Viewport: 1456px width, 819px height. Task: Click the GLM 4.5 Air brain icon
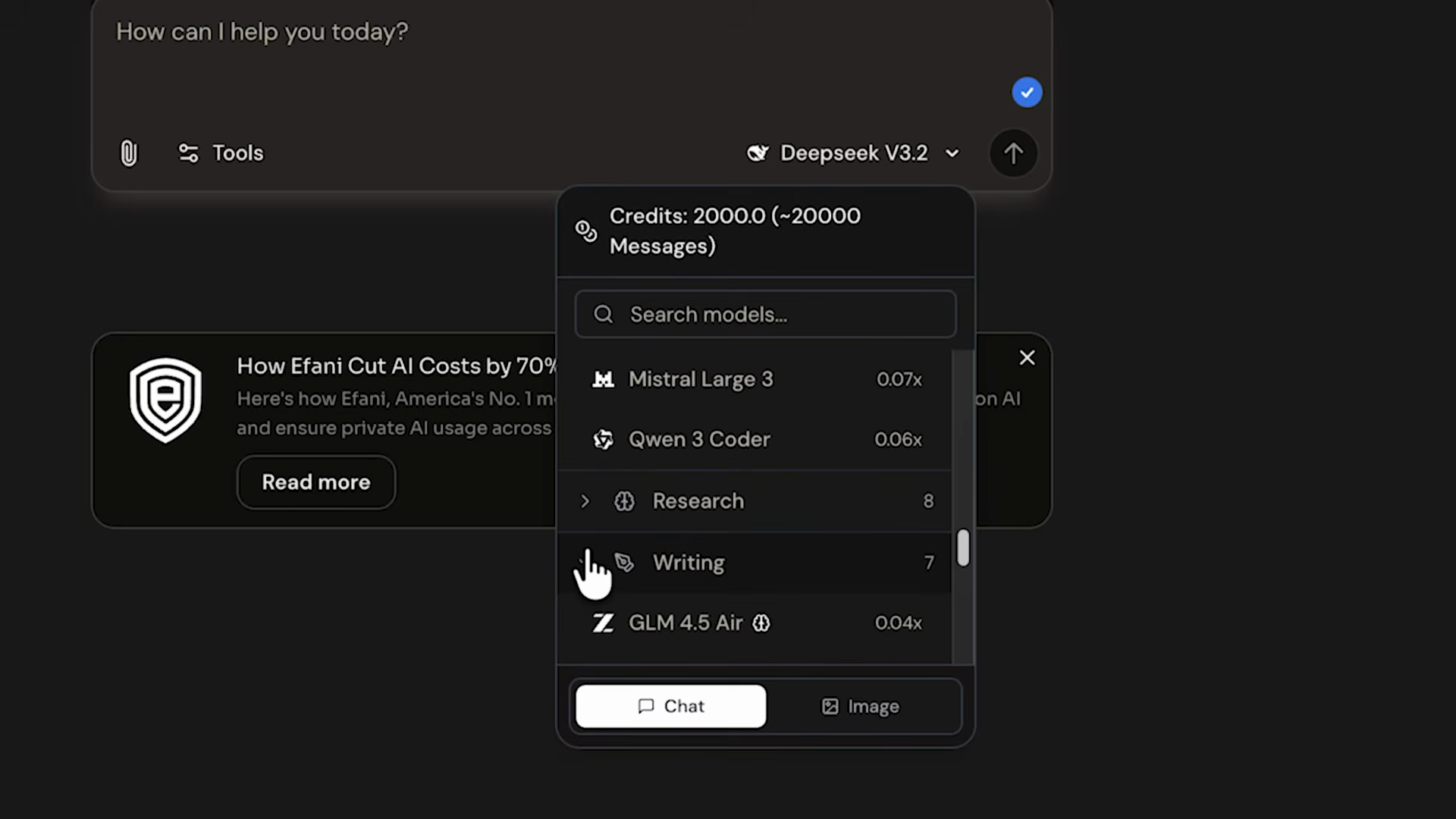[762, 623]
